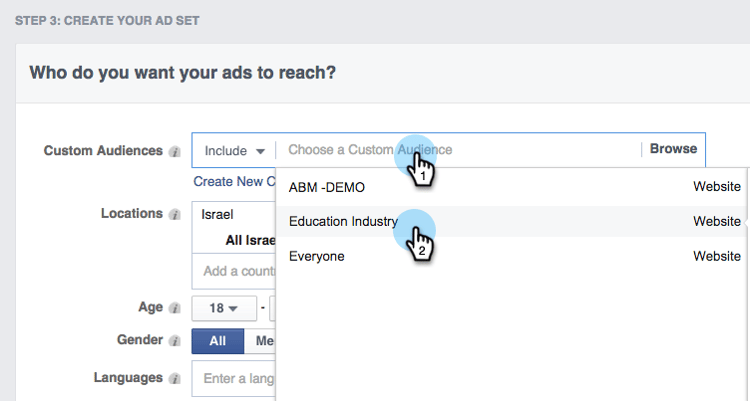Click Website label on Everyone row

pos(717,256)
